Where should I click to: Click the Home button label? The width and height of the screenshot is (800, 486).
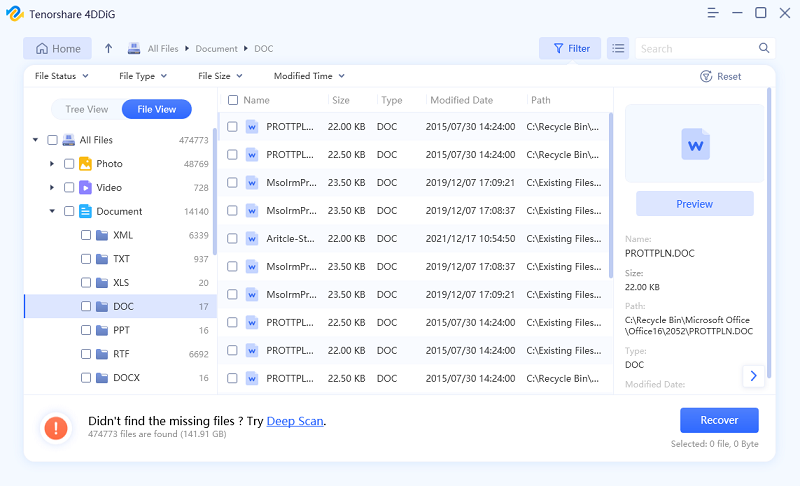[66, 48]
